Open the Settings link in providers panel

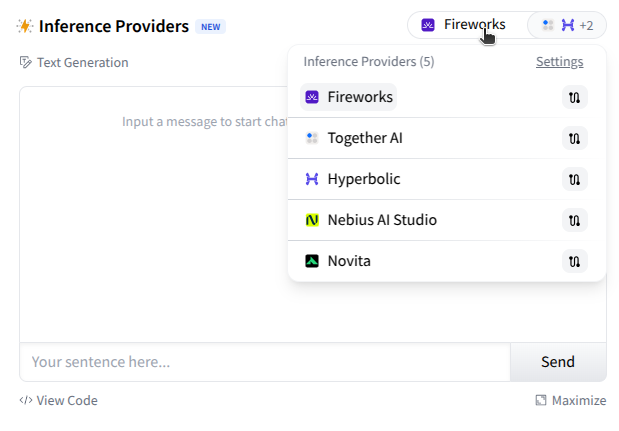tap(559, 62)
